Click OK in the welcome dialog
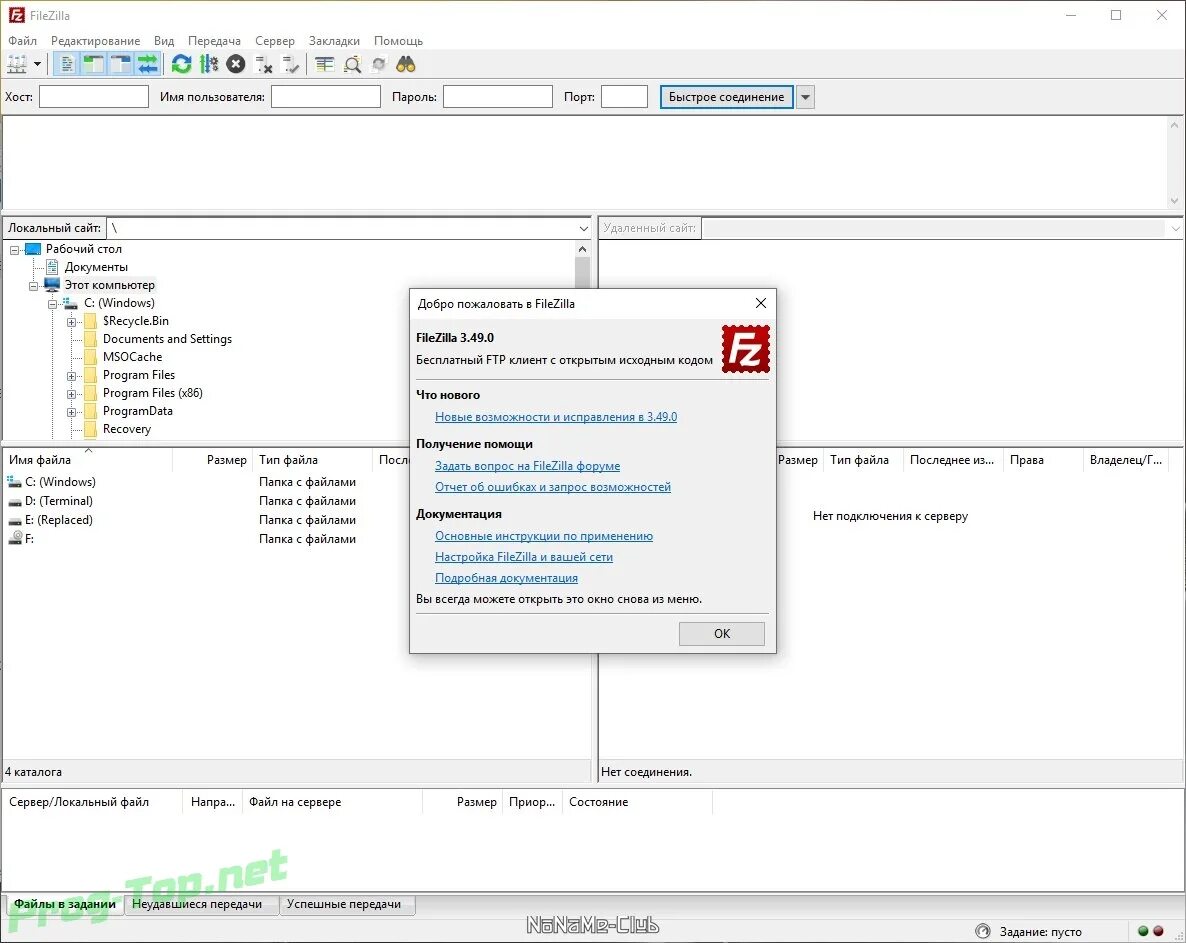 click(722, 634)
